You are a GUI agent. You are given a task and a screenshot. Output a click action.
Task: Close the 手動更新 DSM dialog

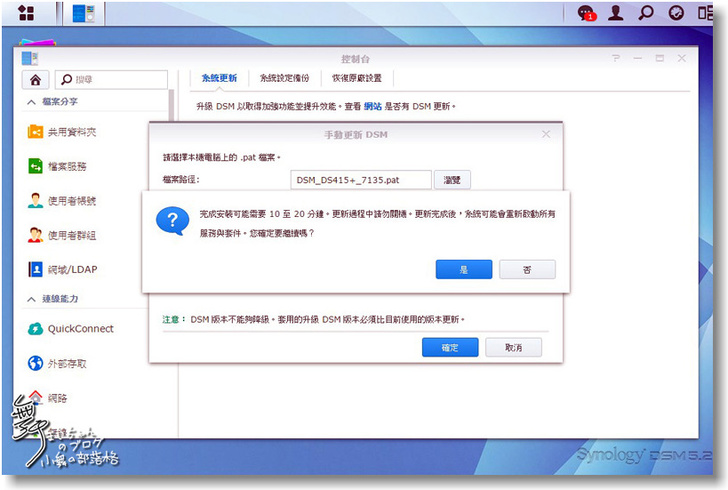point(546,134)
